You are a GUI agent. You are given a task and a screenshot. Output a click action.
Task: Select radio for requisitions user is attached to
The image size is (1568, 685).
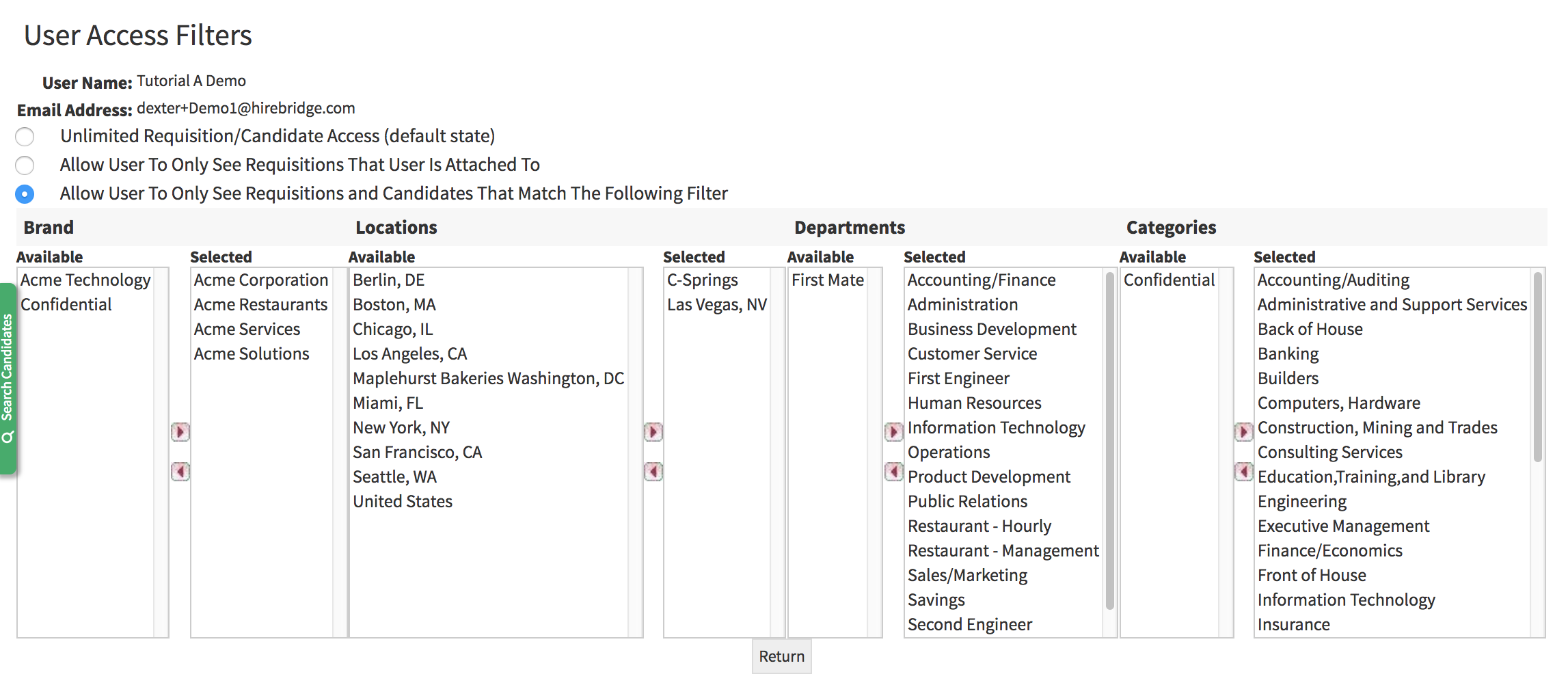[25, 165]
